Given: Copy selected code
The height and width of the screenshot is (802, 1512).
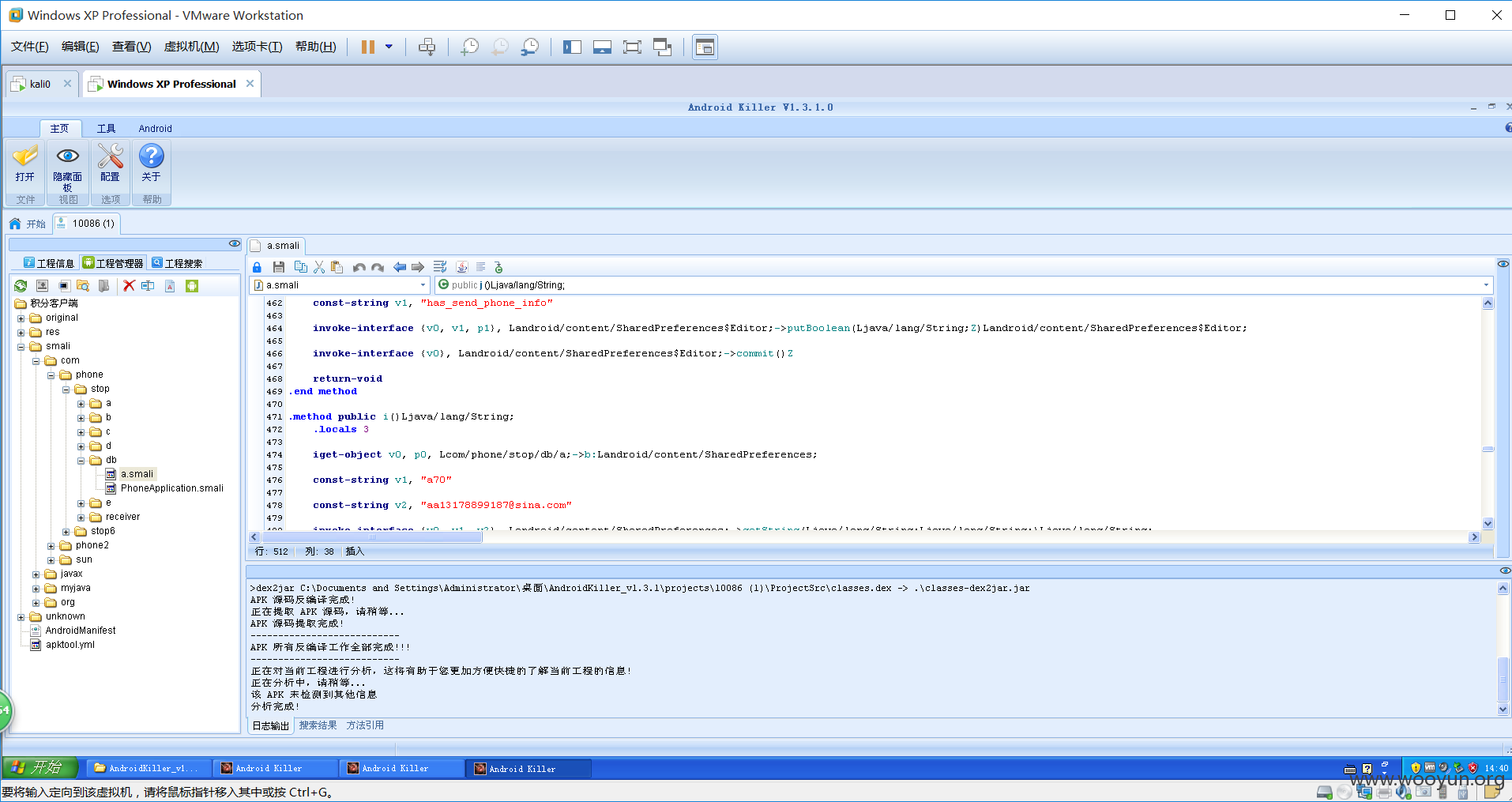Looking at the screenshot, I should pos(300,267).
